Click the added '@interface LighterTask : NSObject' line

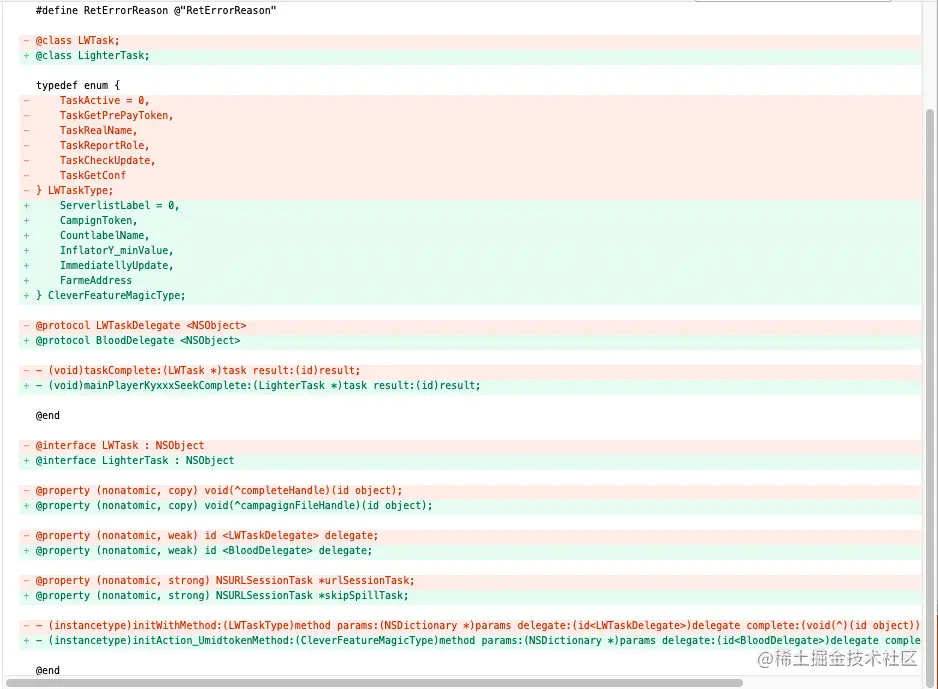(470, 461)
